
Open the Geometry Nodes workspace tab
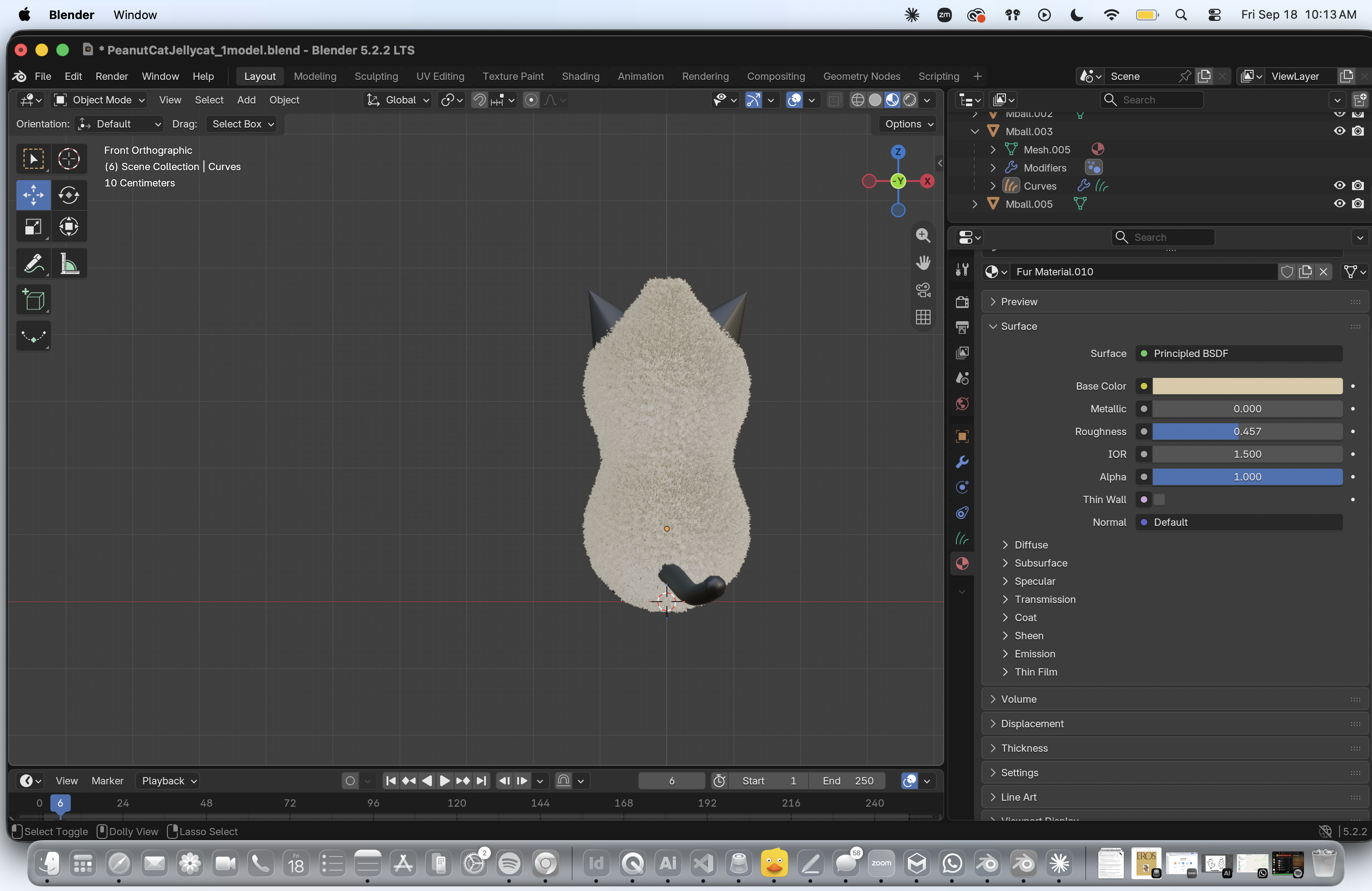click(861, 76)
